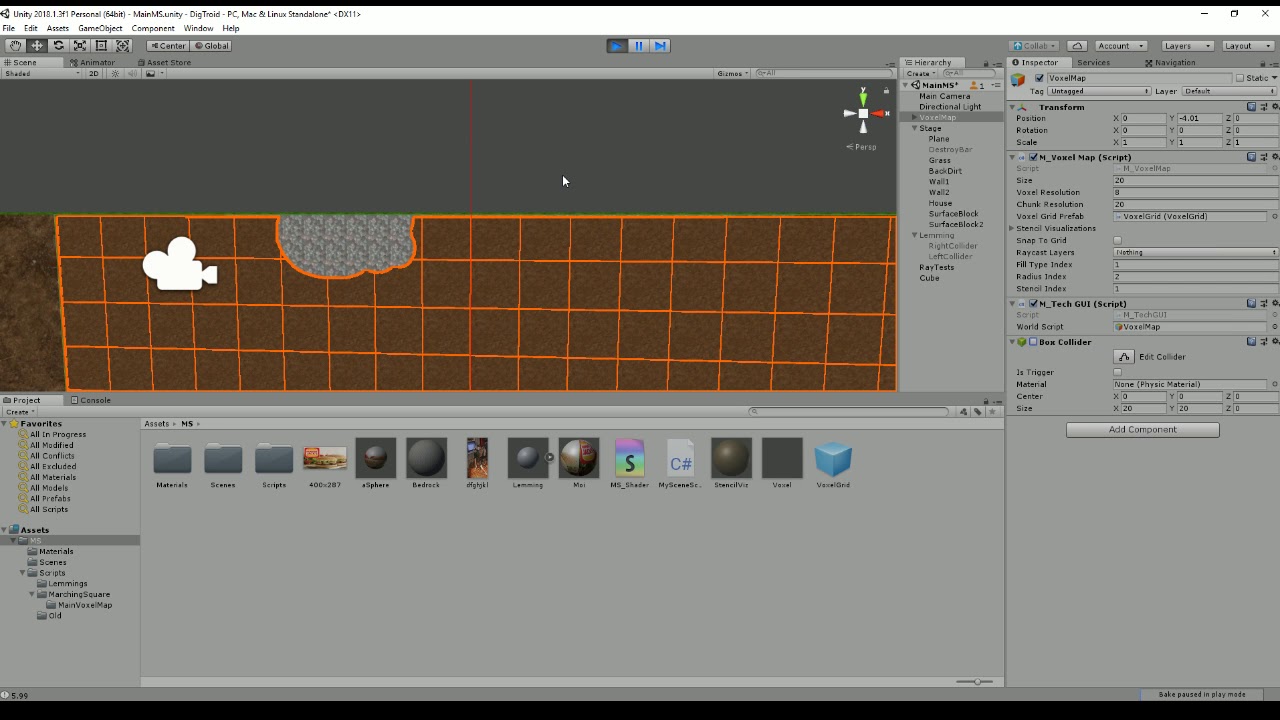Expand Stencil Visualizations foldout
Image resolution: width=1280 pixels, height=720 pixels.
point(1012,229)
